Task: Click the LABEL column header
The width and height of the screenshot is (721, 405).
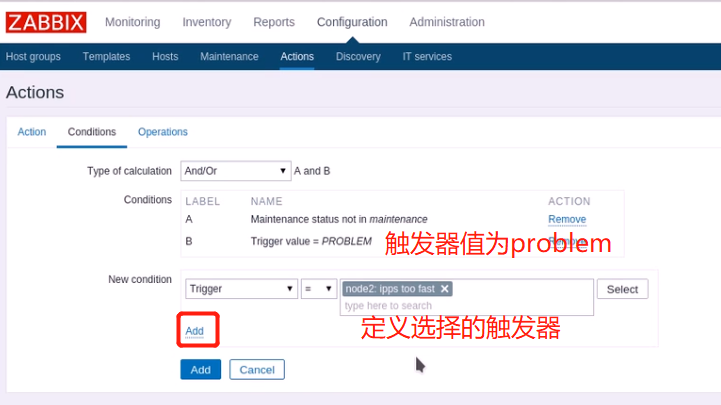Action: click(203, 201)
